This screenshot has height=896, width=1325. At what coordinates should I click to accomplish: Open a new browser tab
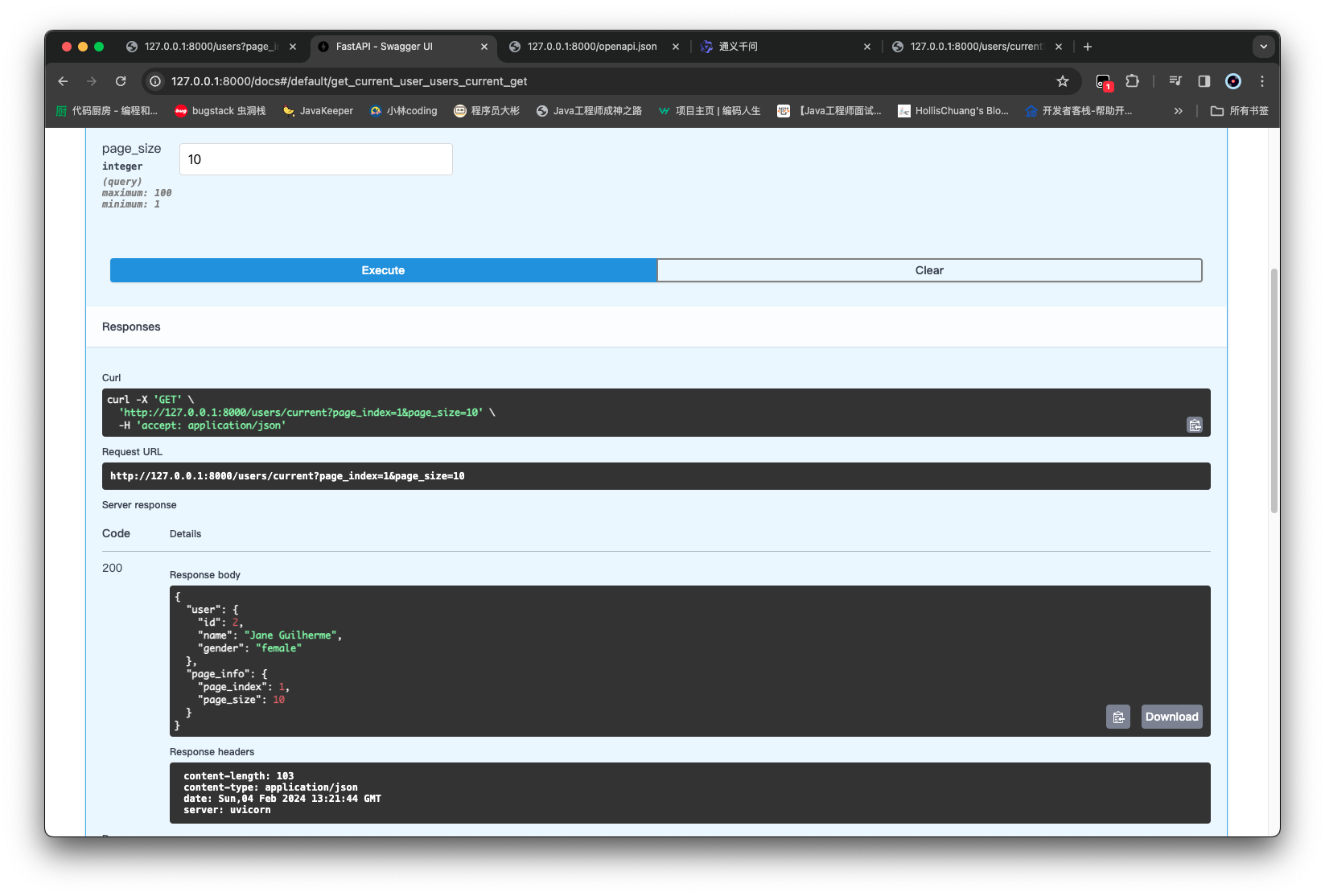1088,47
